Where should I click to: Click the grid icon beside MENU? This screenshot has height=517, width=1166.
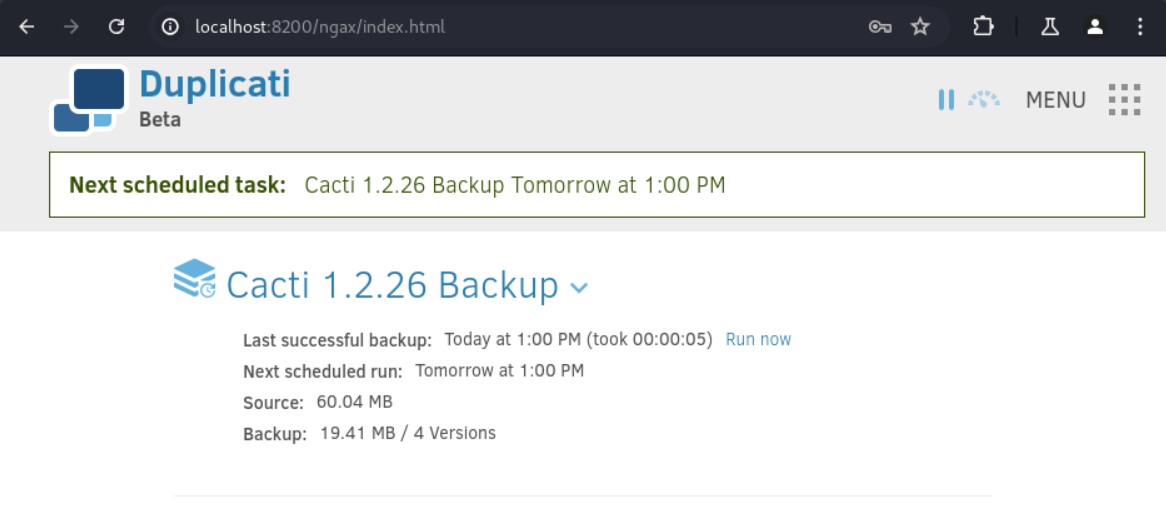(x=1125, y=100)
